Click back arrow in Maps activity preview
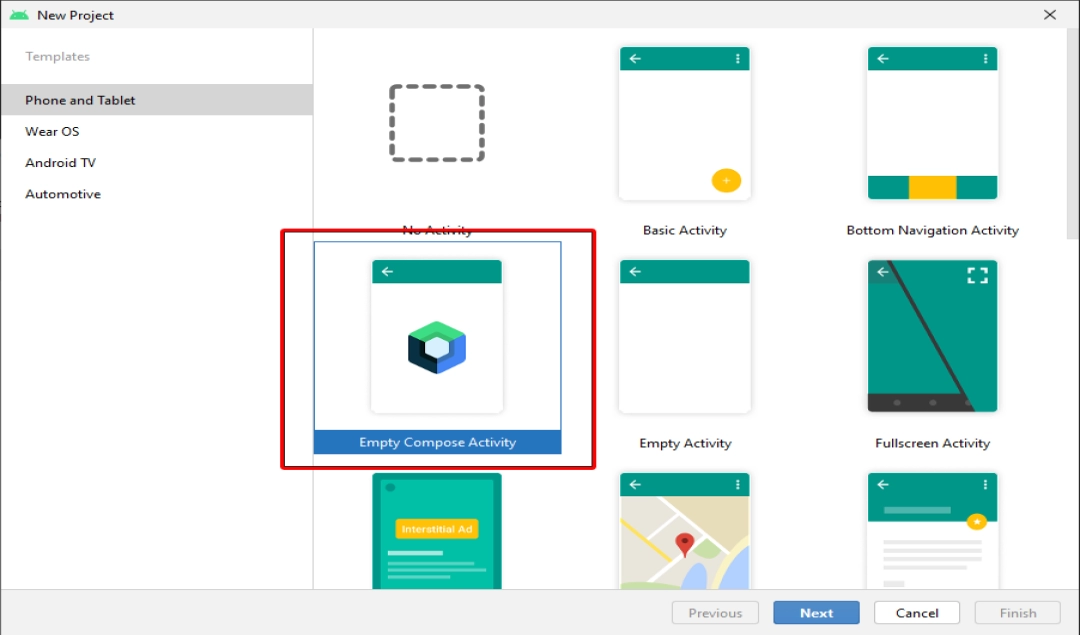The height and width of the screenshot is (635, 1080). click(635, 484)
